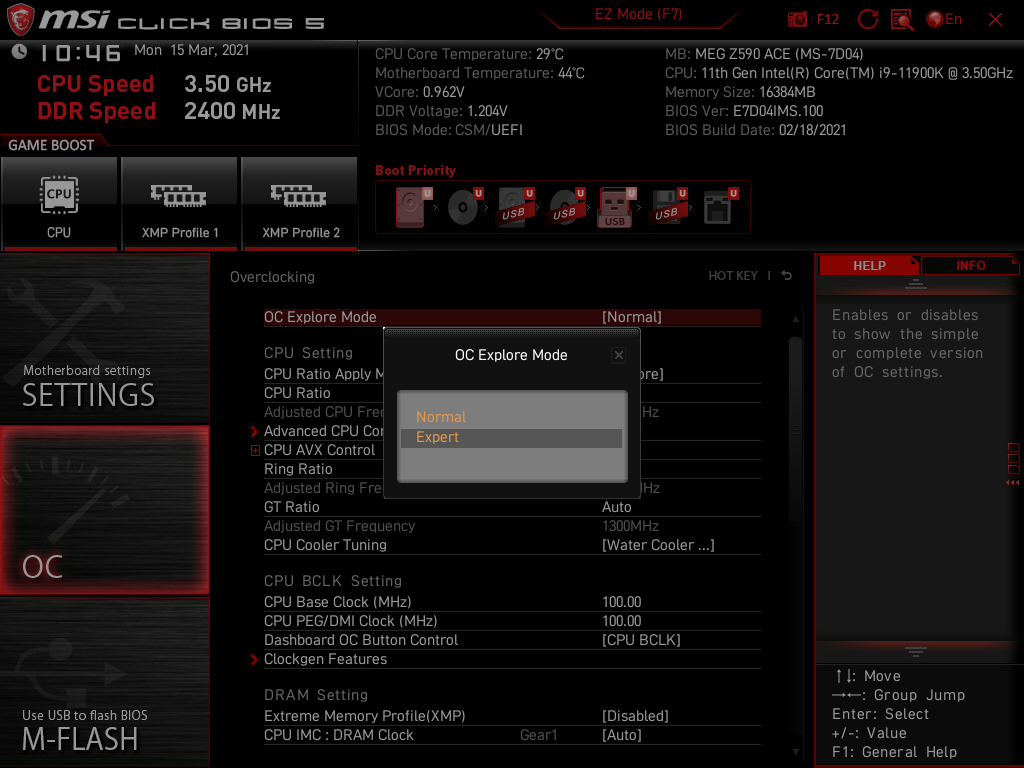Select the CPU Ratio row
The image size is (1024, 768).
[x=512, y=393]
